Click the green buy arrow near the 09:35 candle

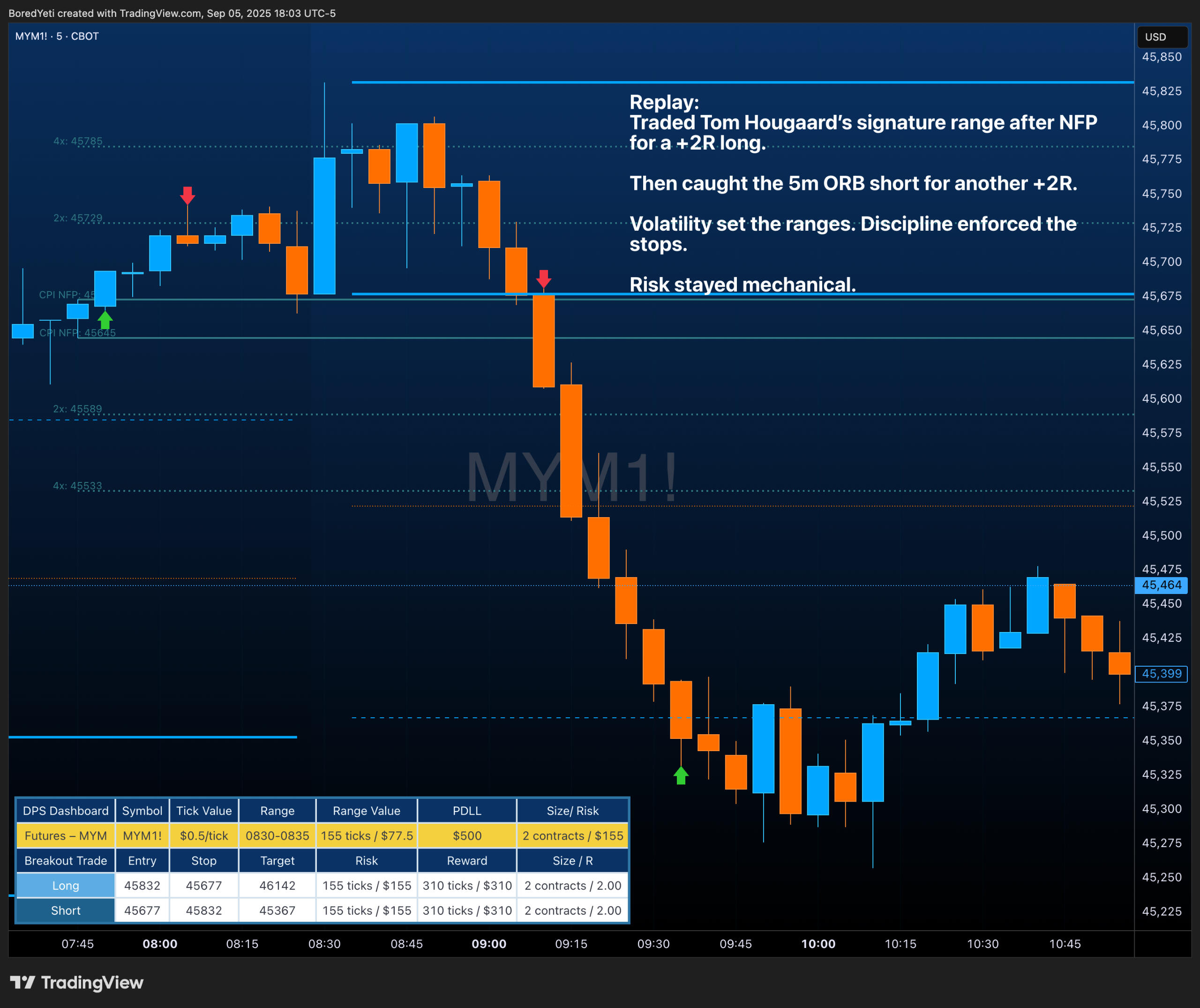coord(681,775)
